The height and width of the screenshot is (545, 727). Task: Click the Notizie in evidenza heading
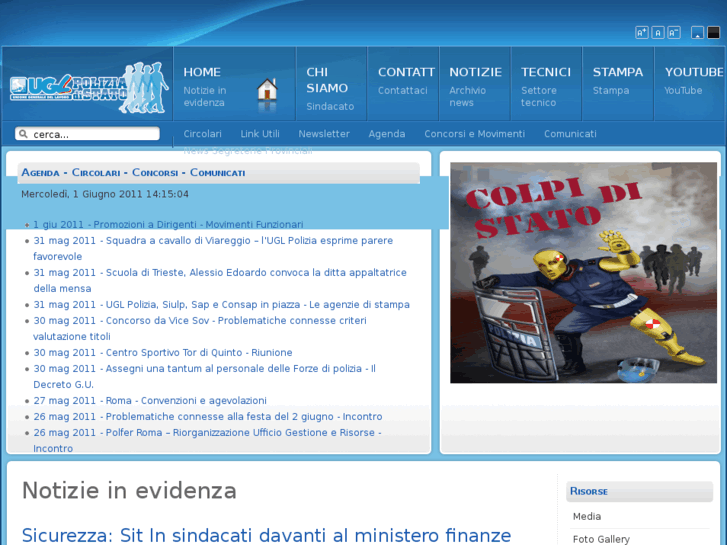click(129, 490)
